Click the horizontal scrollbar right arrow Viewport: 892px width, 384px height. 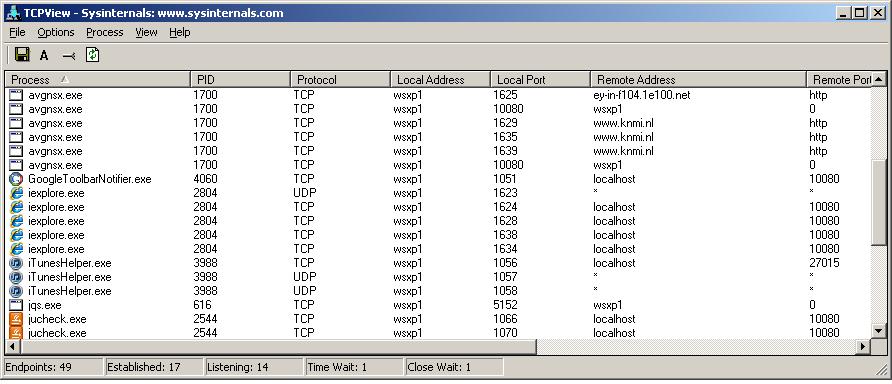point(864,346)
